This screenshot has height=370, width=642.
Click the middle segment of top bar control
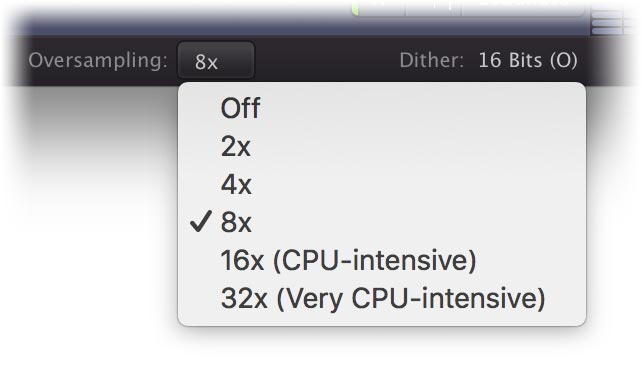(433, 8)
